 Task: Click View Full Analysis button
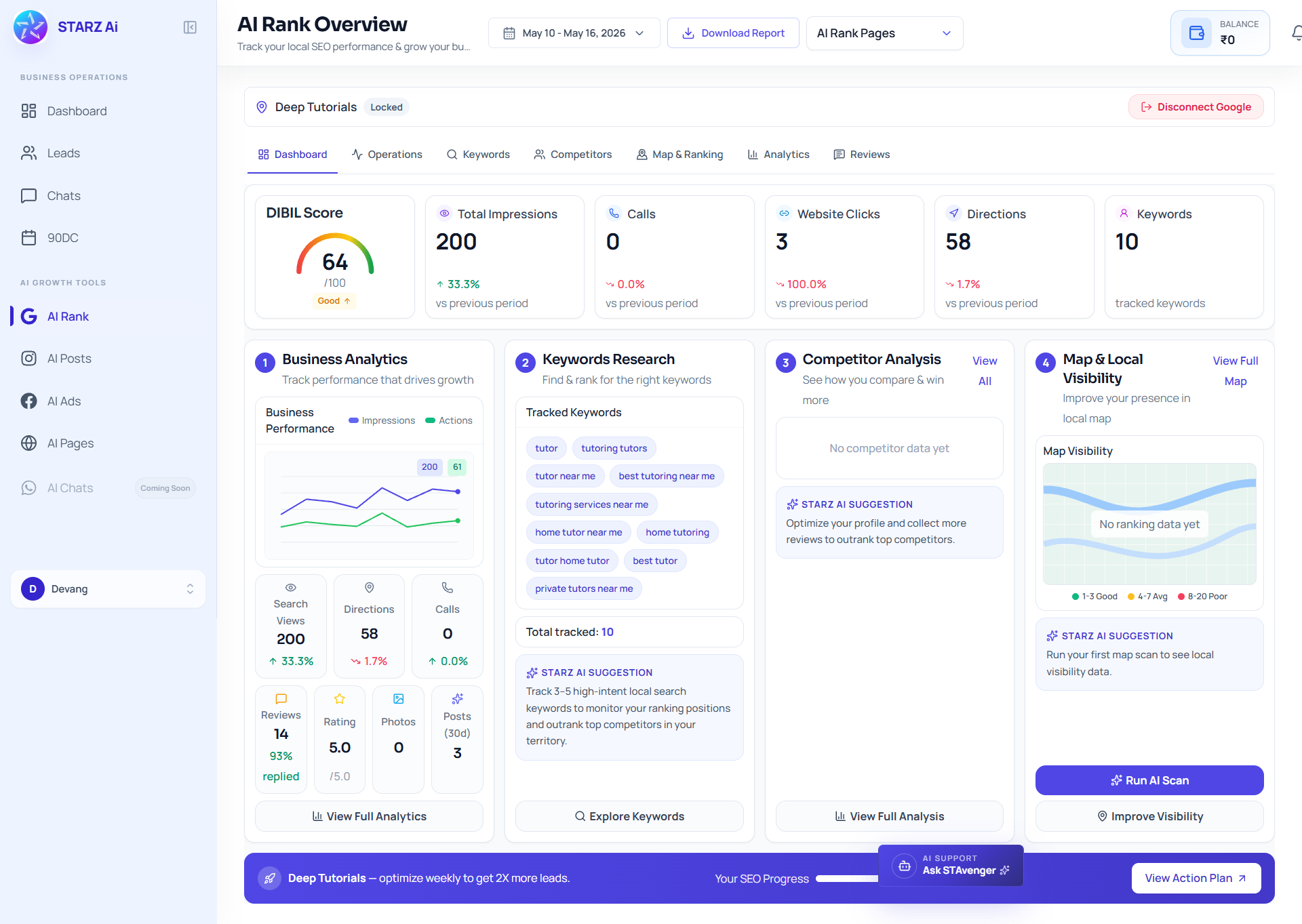pos(890,816)
